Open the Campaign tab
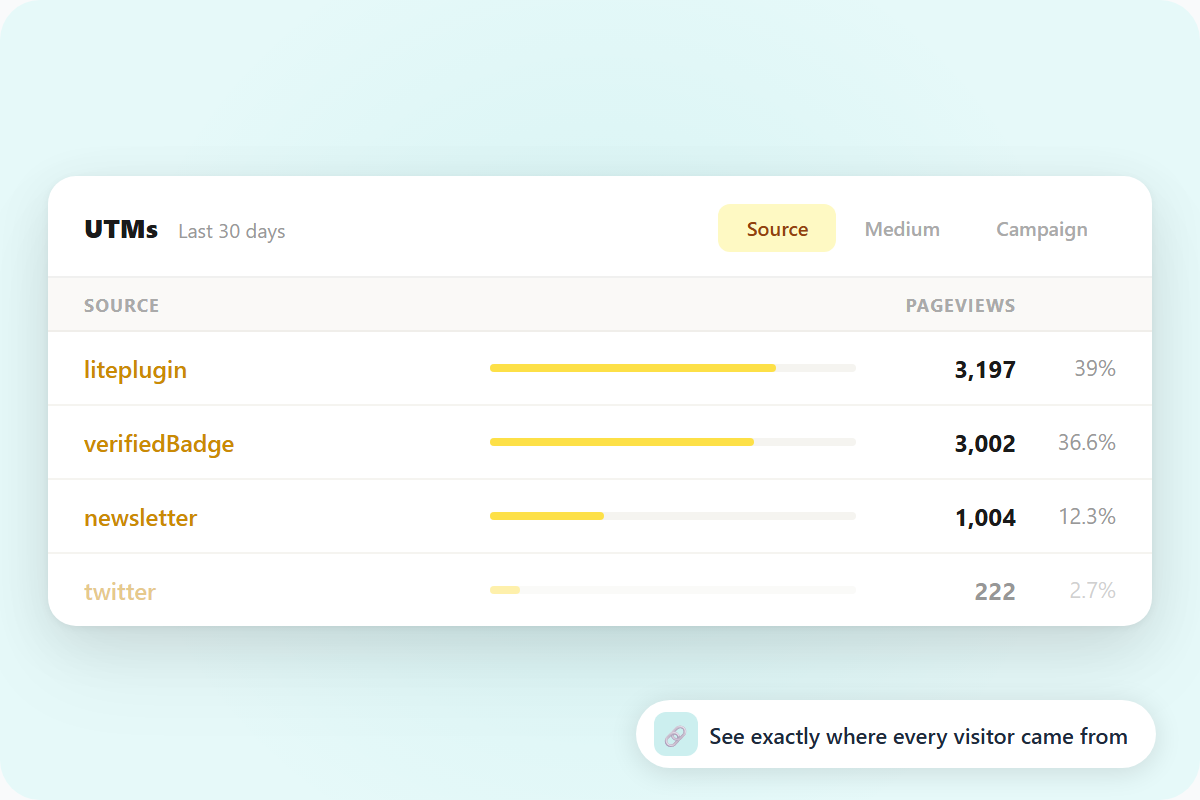Viewport: 1200px width, 800px height. tap(1042, 228)
